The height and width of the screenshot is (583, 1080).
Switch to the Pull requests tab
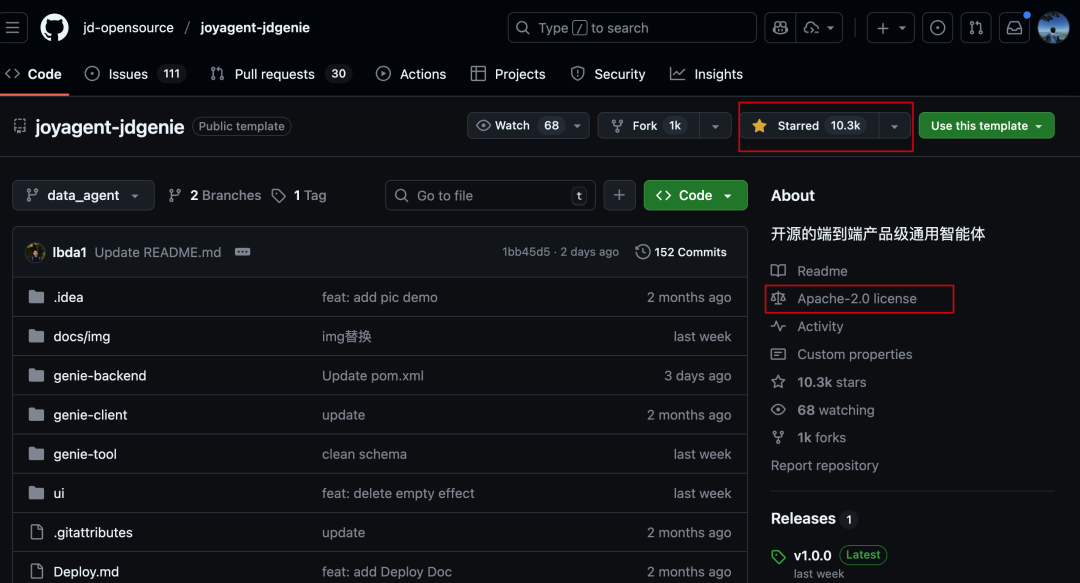280,74
